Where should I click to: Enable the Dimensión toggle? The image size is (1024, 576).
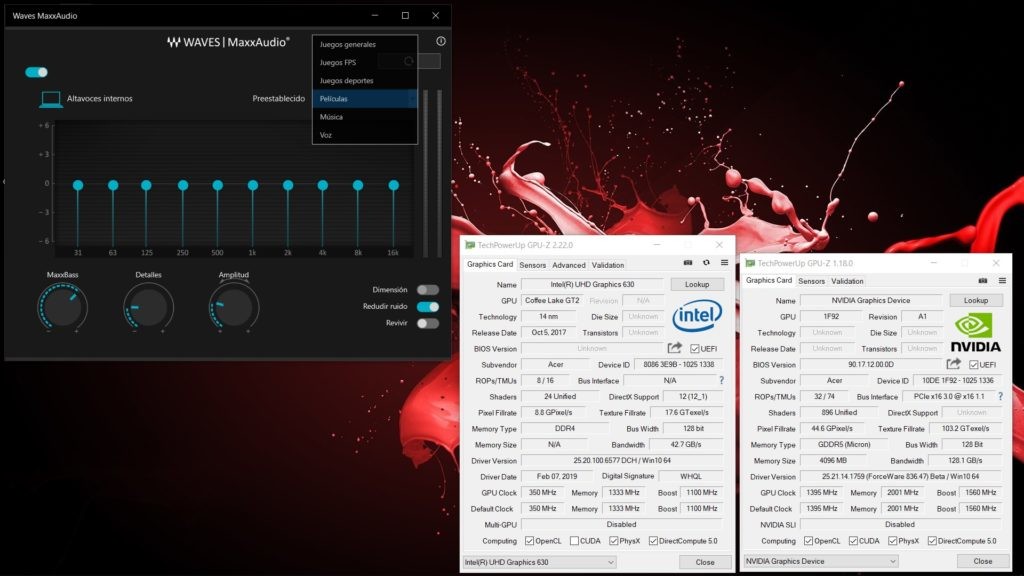[x=428, y=290]
